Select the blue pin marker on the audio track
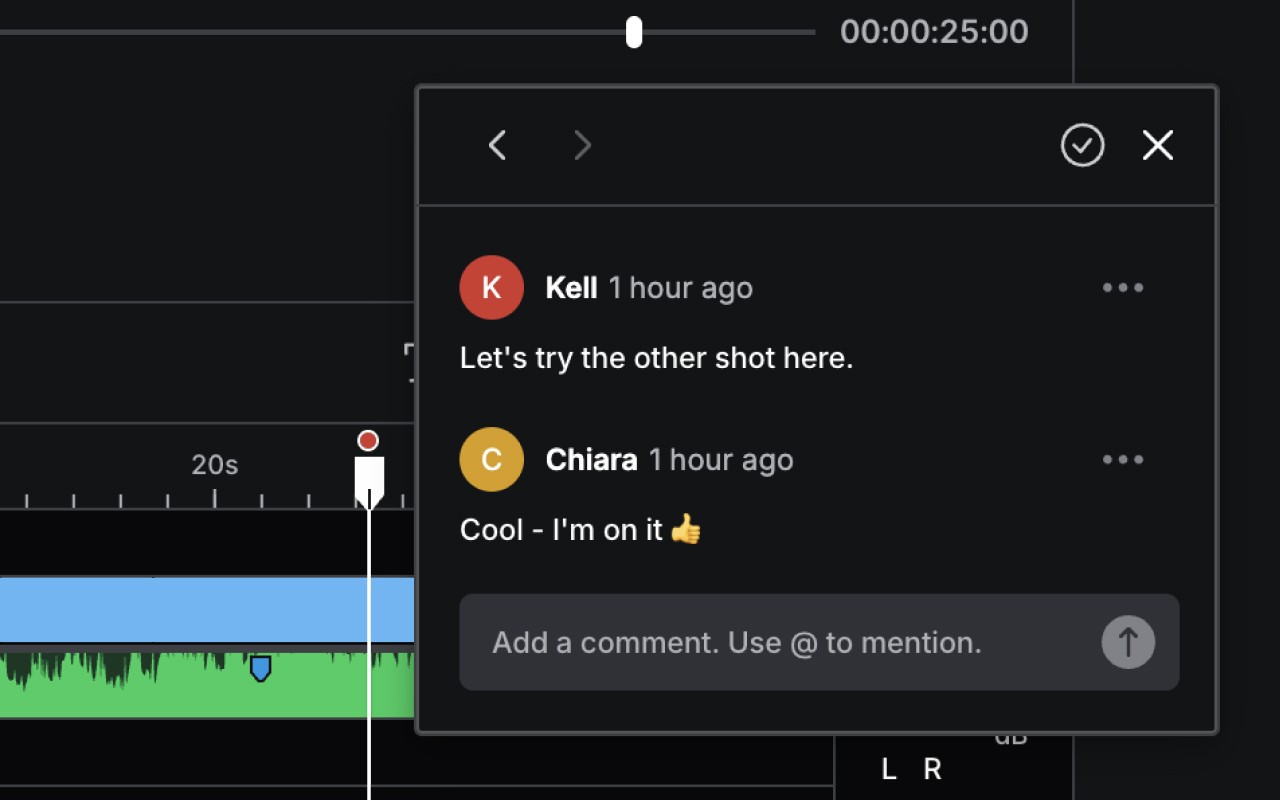 click(x=260, y=667)
